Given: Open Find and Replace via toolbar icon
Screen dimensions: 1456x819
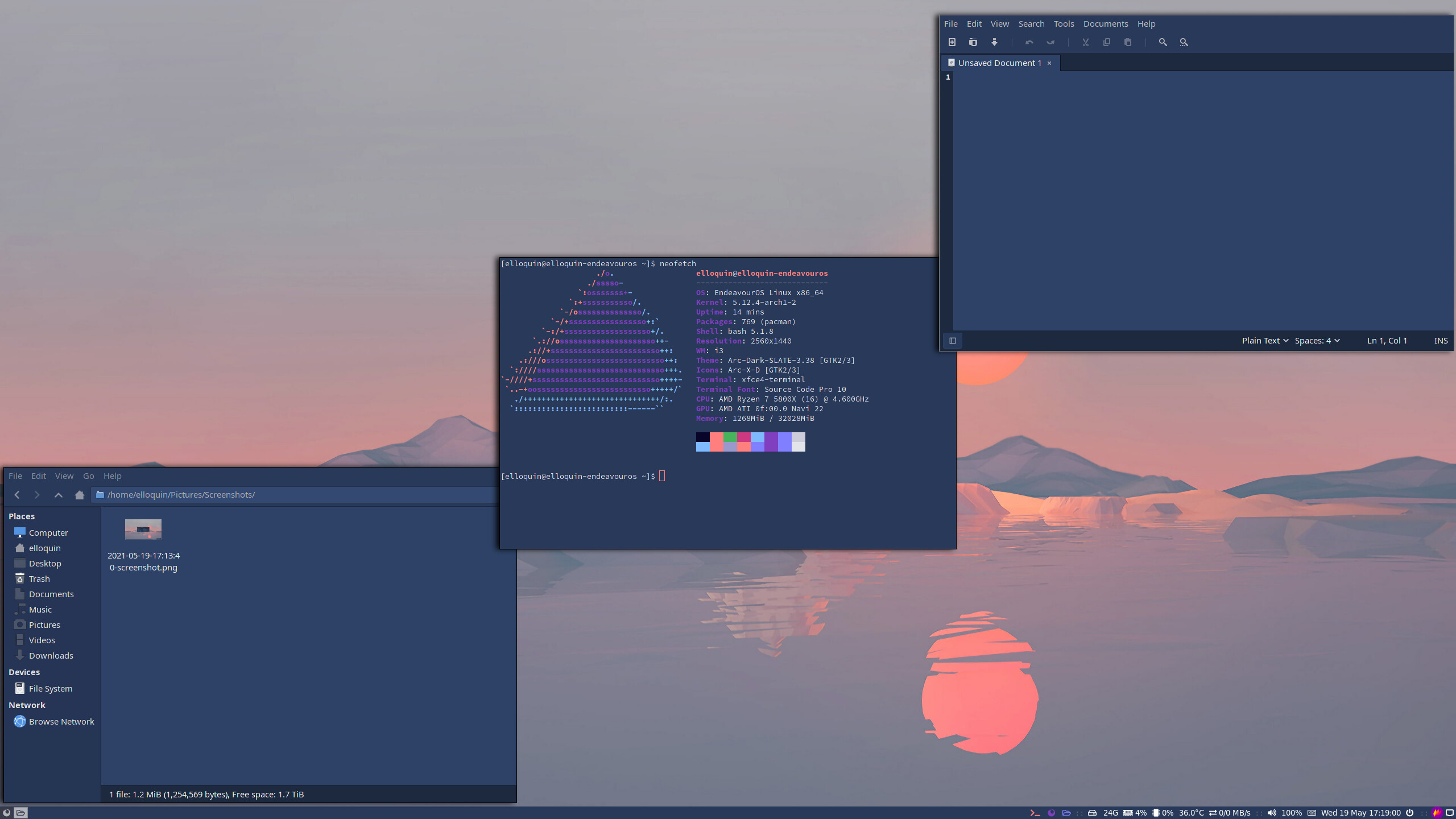Looking at the screenshot, I should click(1183, 42).
